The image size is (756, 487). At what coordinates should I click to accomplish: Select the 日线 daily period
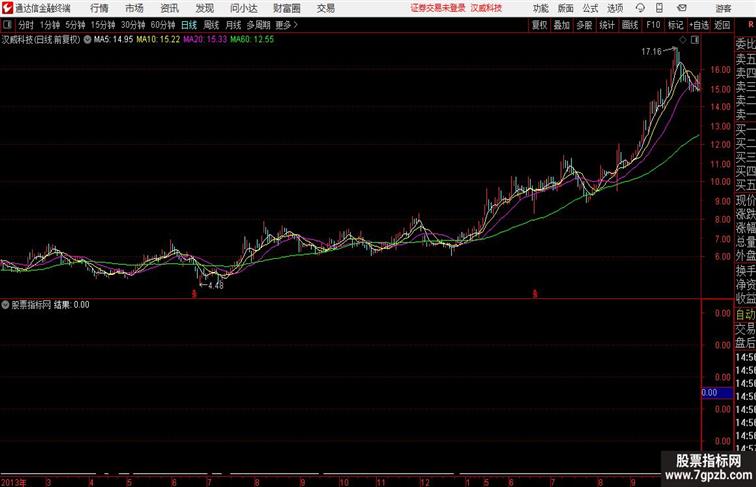189,25
